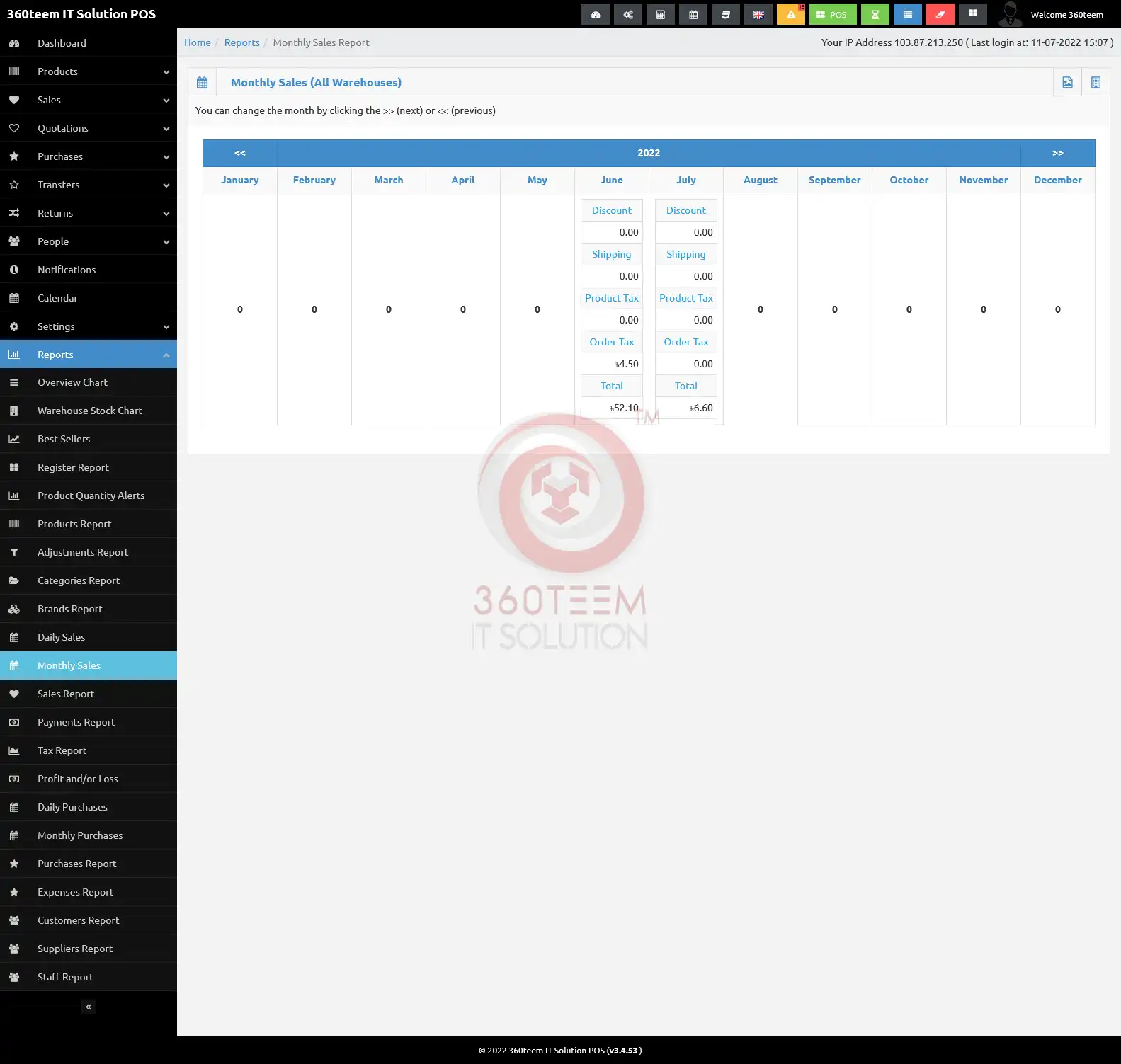Click July total ৳6.60 value
Screen dimensions: 1121x1064
[701, 408]
